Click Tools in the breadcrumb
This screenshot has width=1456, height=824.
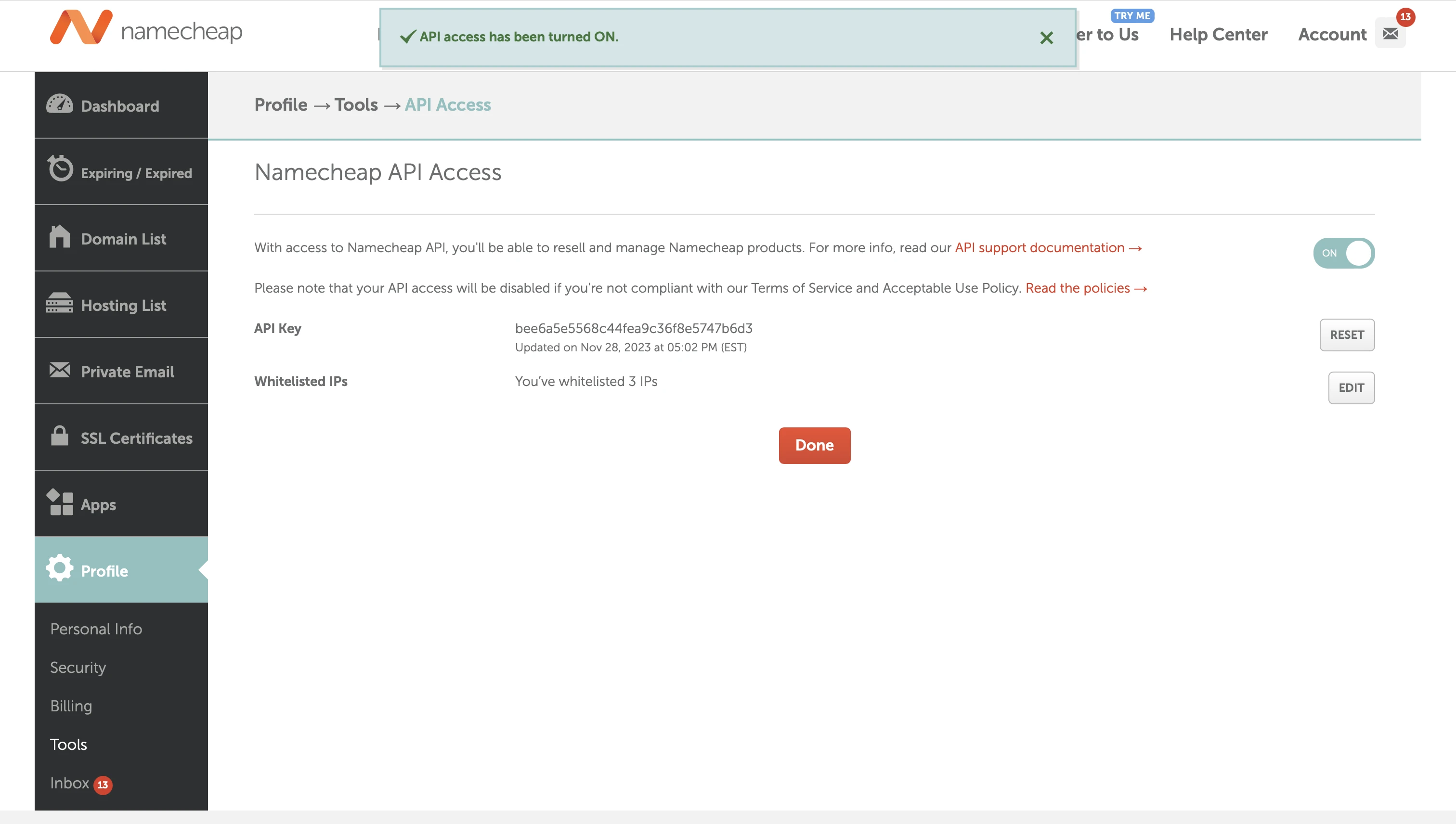coord(356,105)
